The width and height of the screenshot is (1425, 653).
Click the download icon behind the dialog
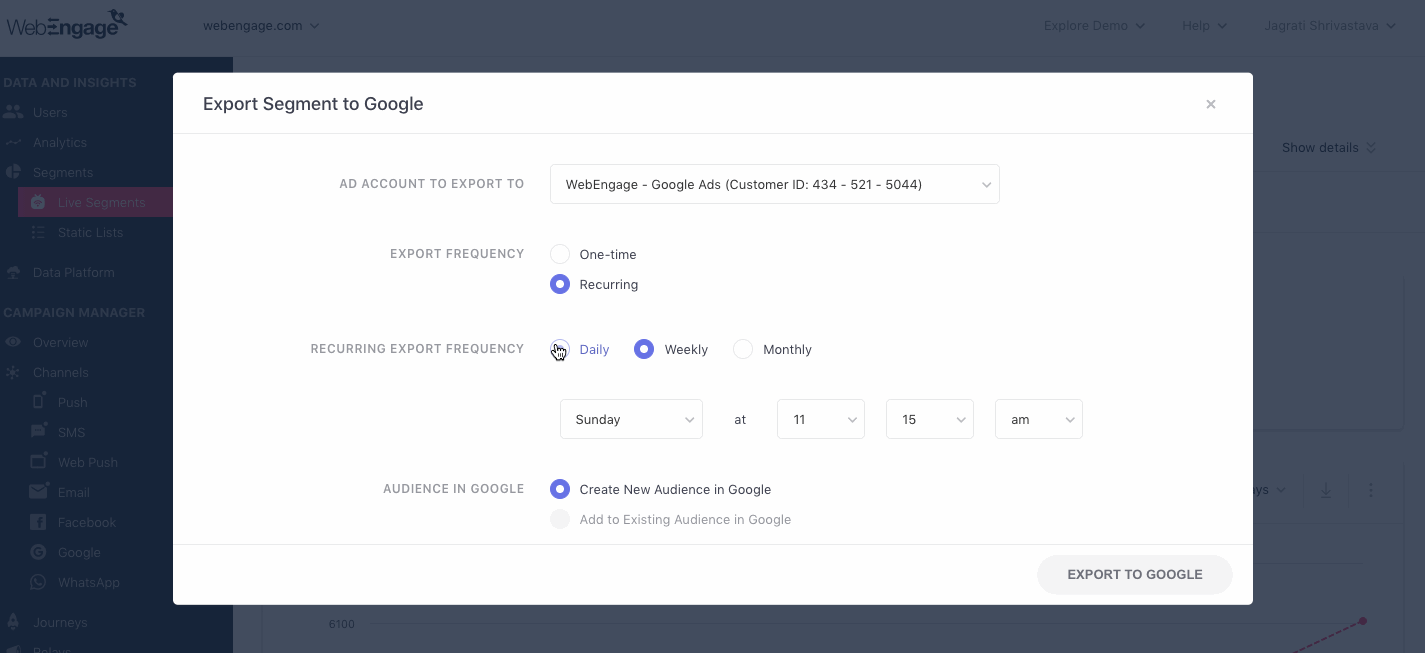click(1326, 490)
